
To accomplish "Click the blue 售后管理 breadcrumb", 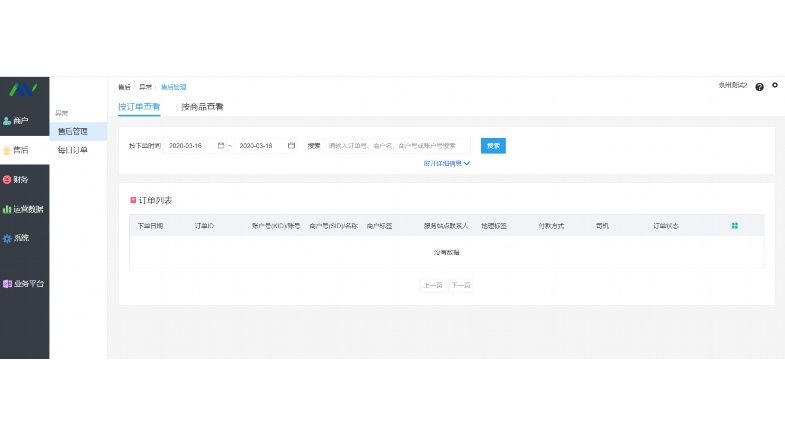I will pos(173,87).
